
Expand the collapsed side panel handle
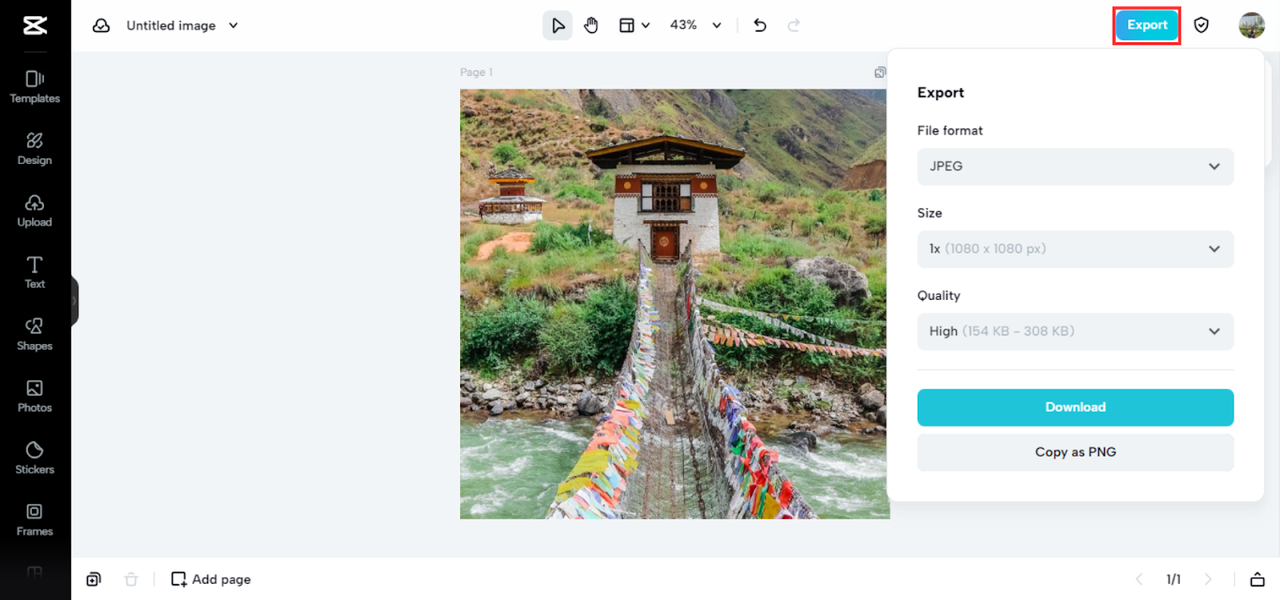74,300
